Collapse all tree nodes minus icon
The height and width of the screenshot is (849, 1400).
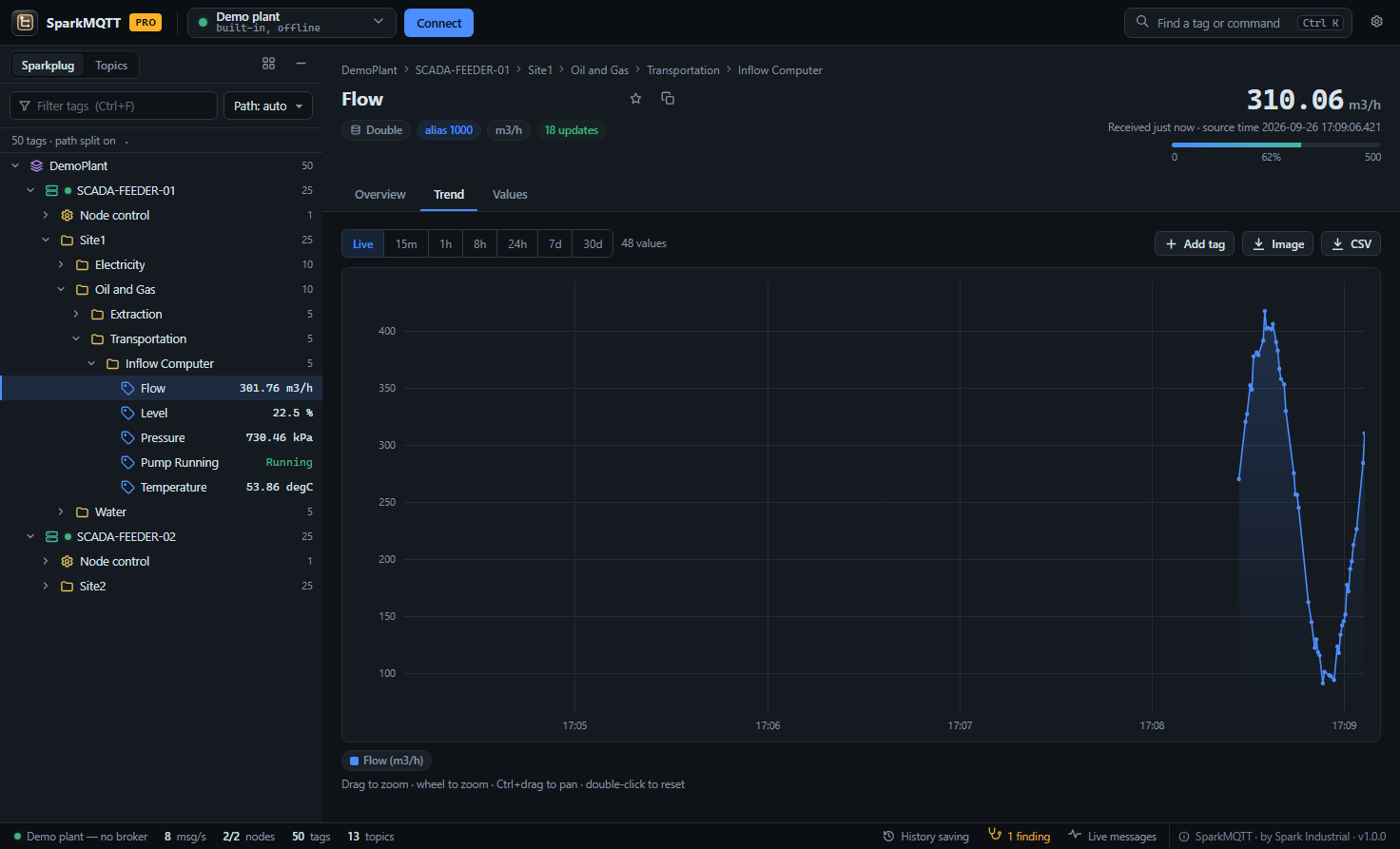301,64
